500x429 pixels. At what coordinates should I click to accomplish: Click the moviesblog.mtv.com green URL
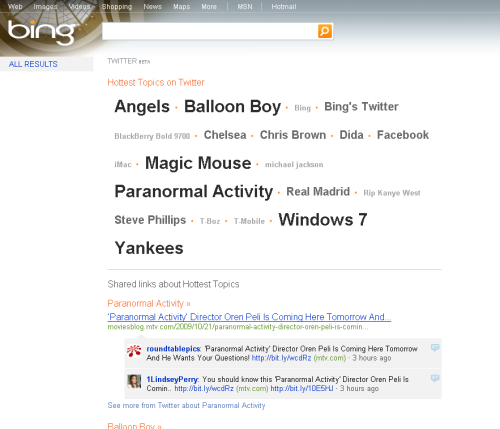click(x=238, y=327)
